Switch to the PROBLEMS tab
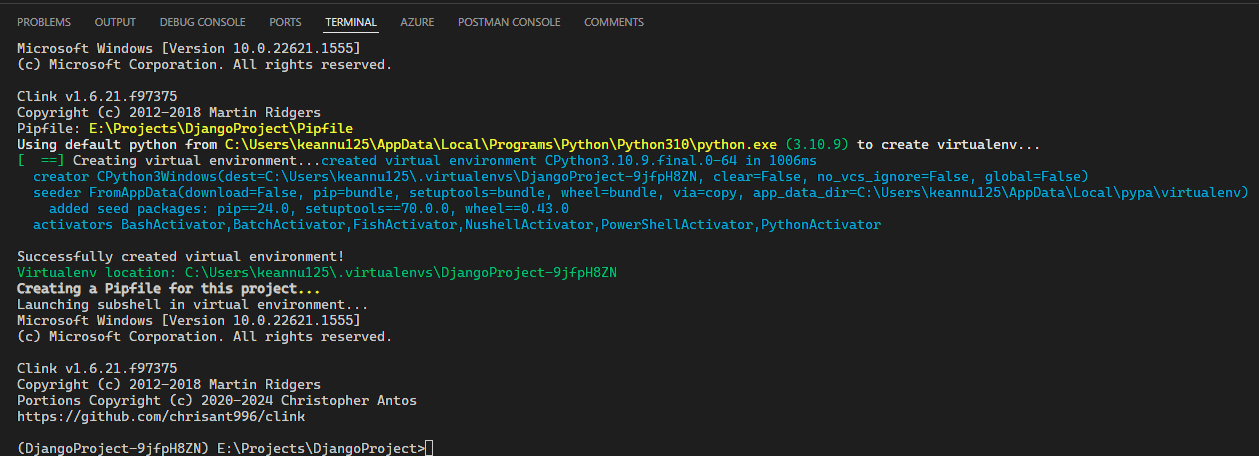The height and width of the screenshot is (456, 1259). [x=44, y=22]
